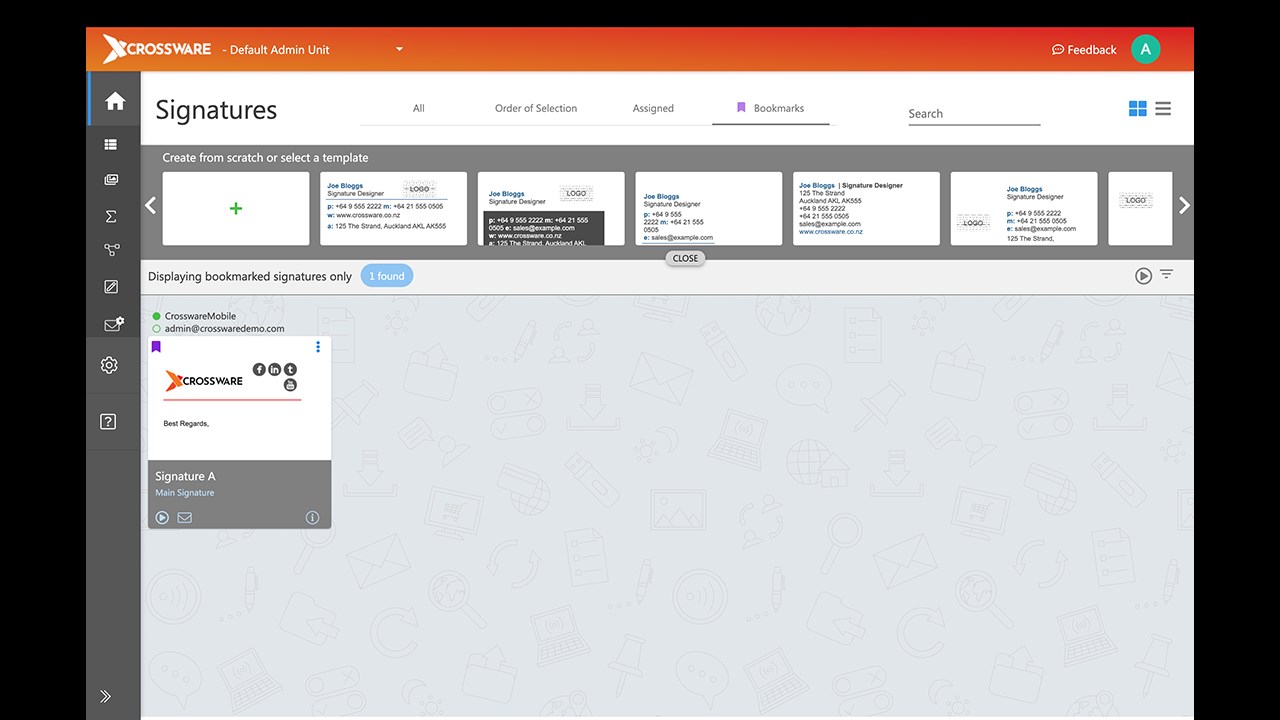Switch to the Order of Selection tab
Image resolution: width=1280 pixels, height=720 pixels.
click(x=536, y=108)
